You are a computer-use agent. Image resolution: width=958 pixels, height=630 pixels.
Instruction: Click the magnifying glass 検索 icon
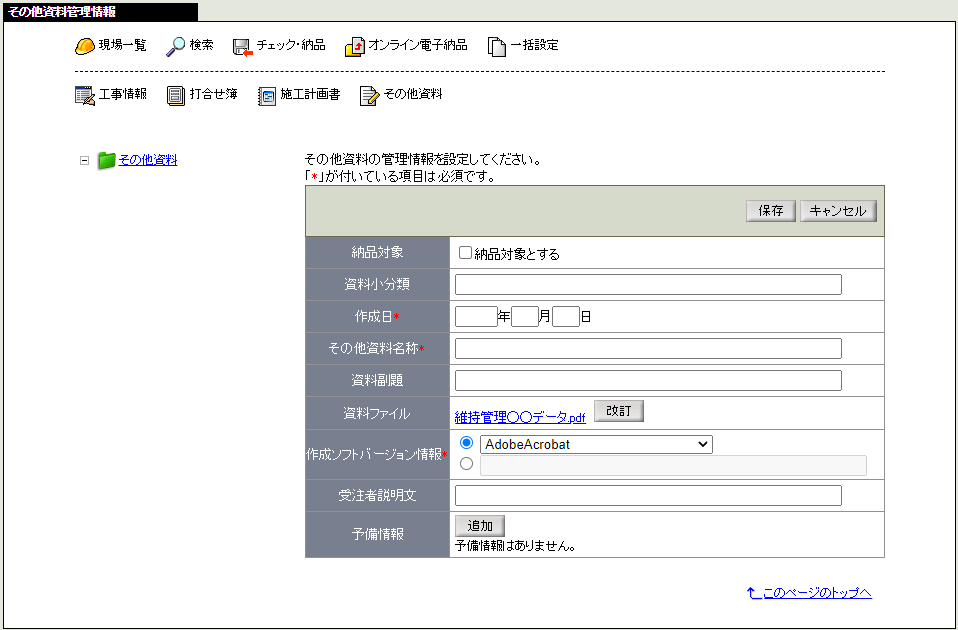click(175, 46)
